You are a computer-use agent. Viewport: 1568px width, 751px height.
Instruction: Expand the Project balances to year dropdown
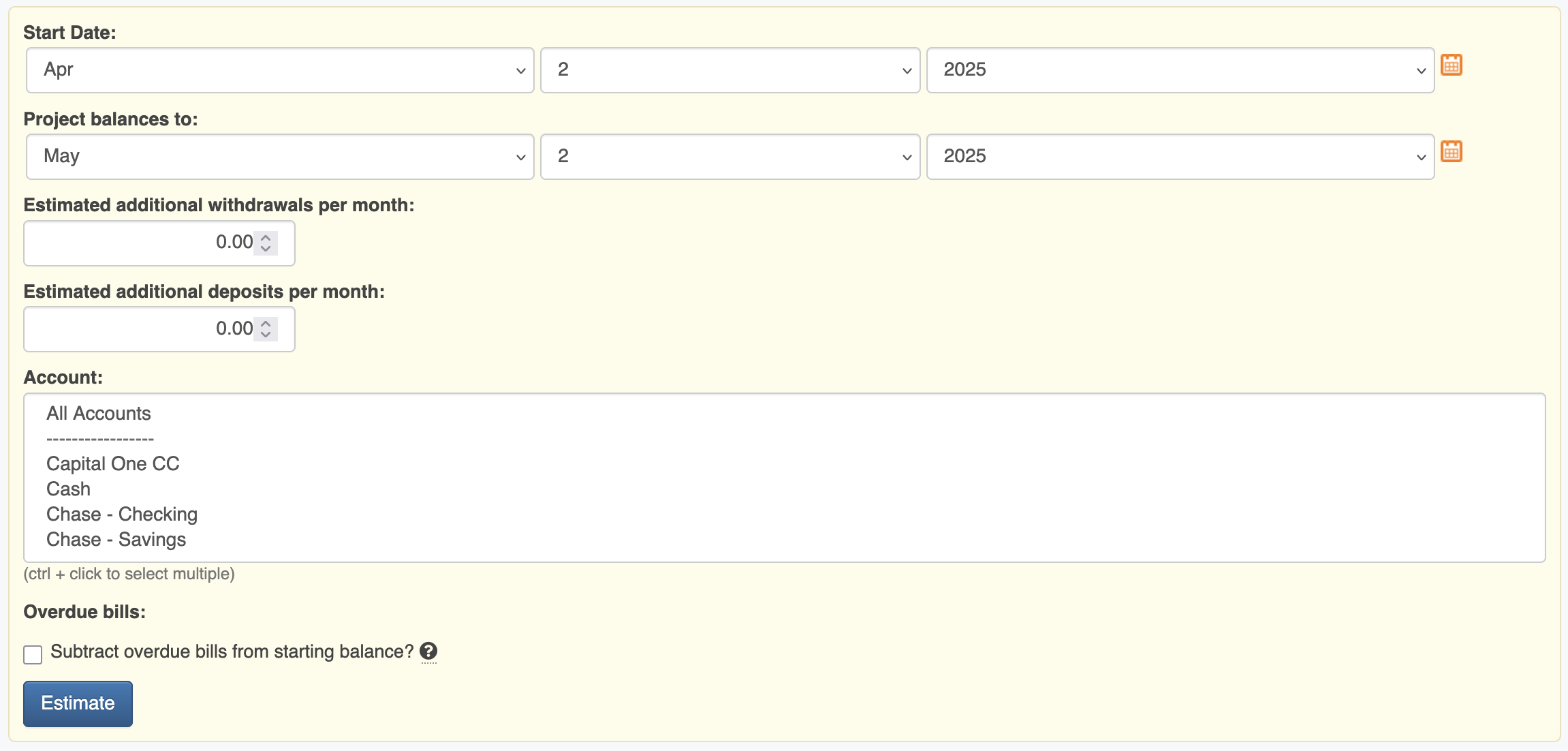coord(1180,157)
